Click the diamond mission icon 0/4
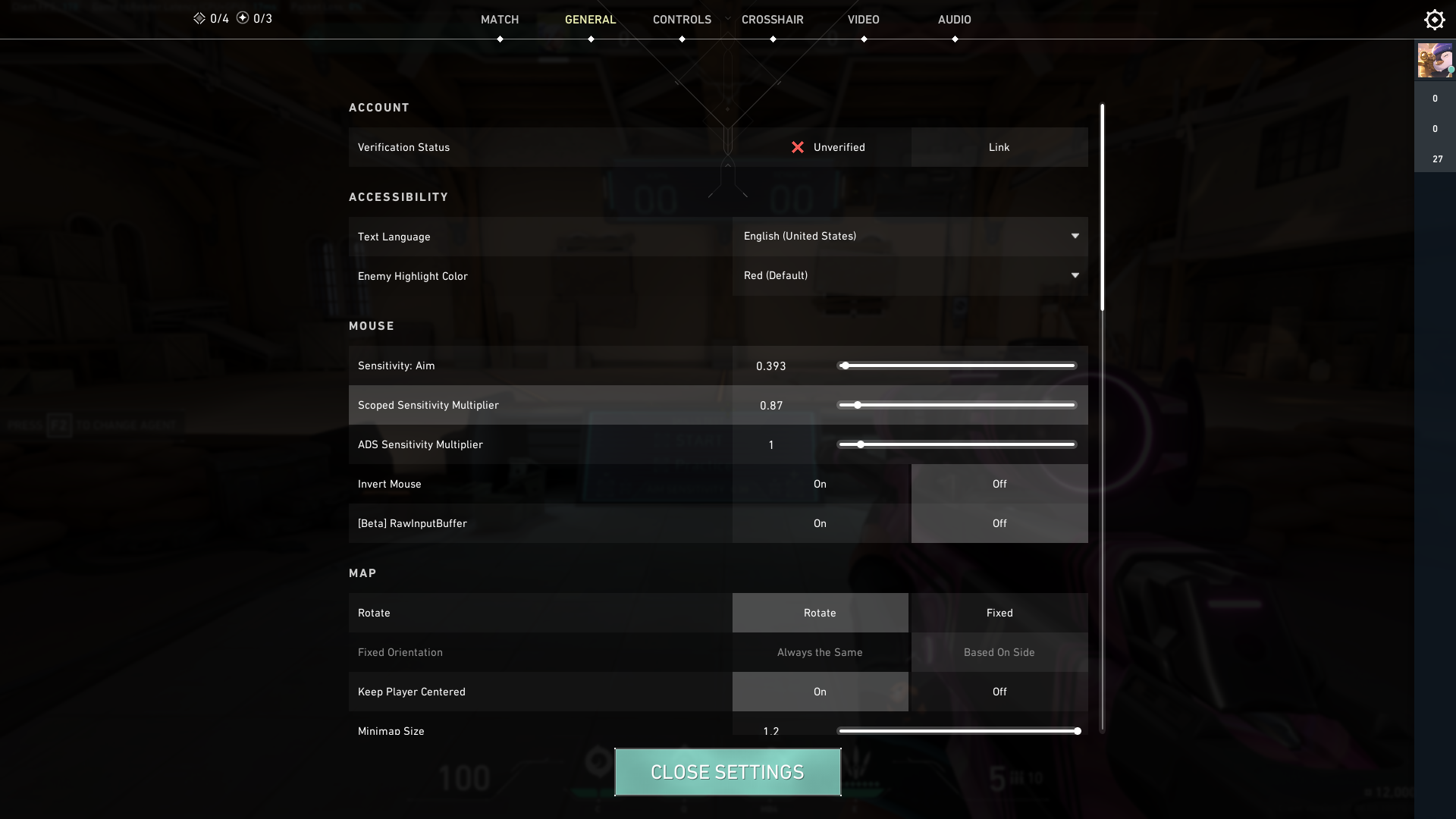This screenshot has height=819, width=1456. pyautogui.click(x=196, y=19)
